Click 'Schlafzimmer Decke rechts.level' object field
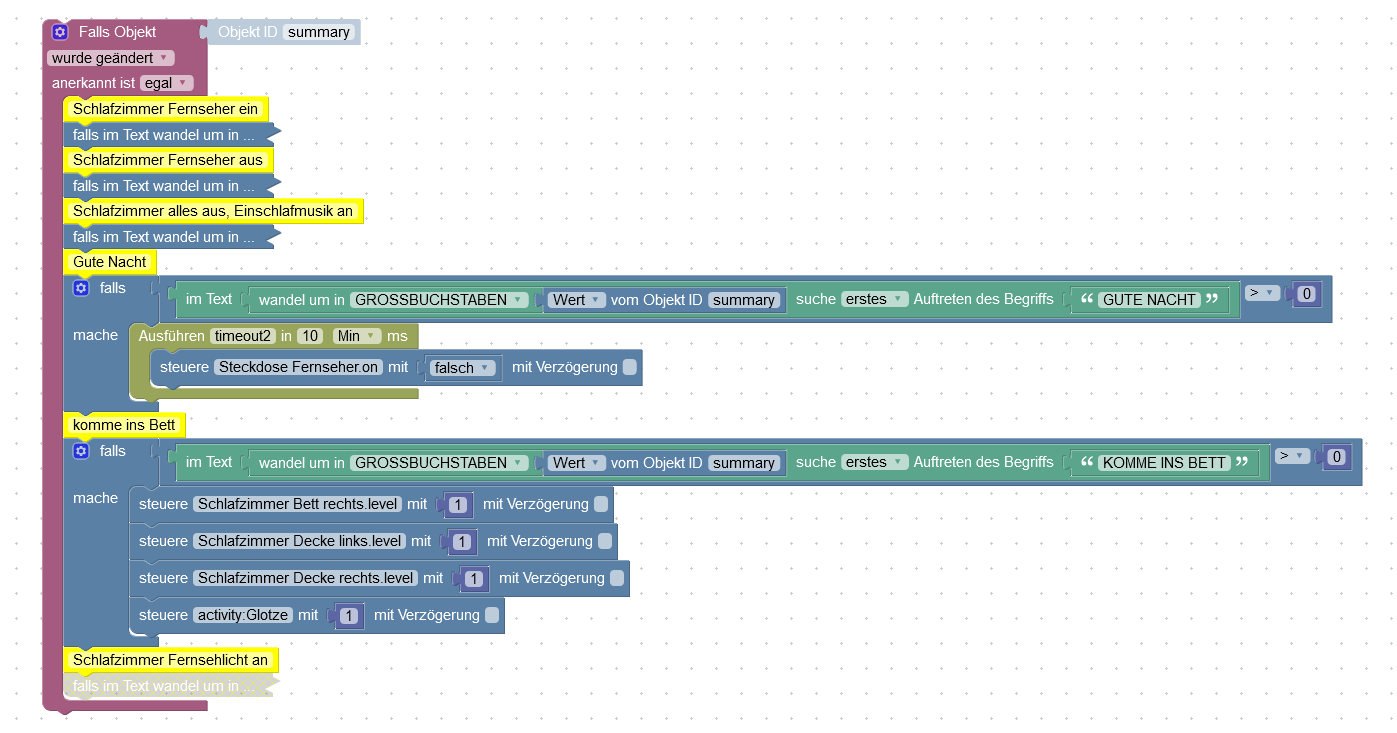The height and width of the screenshot is (733, 1397). pos(306,578)
